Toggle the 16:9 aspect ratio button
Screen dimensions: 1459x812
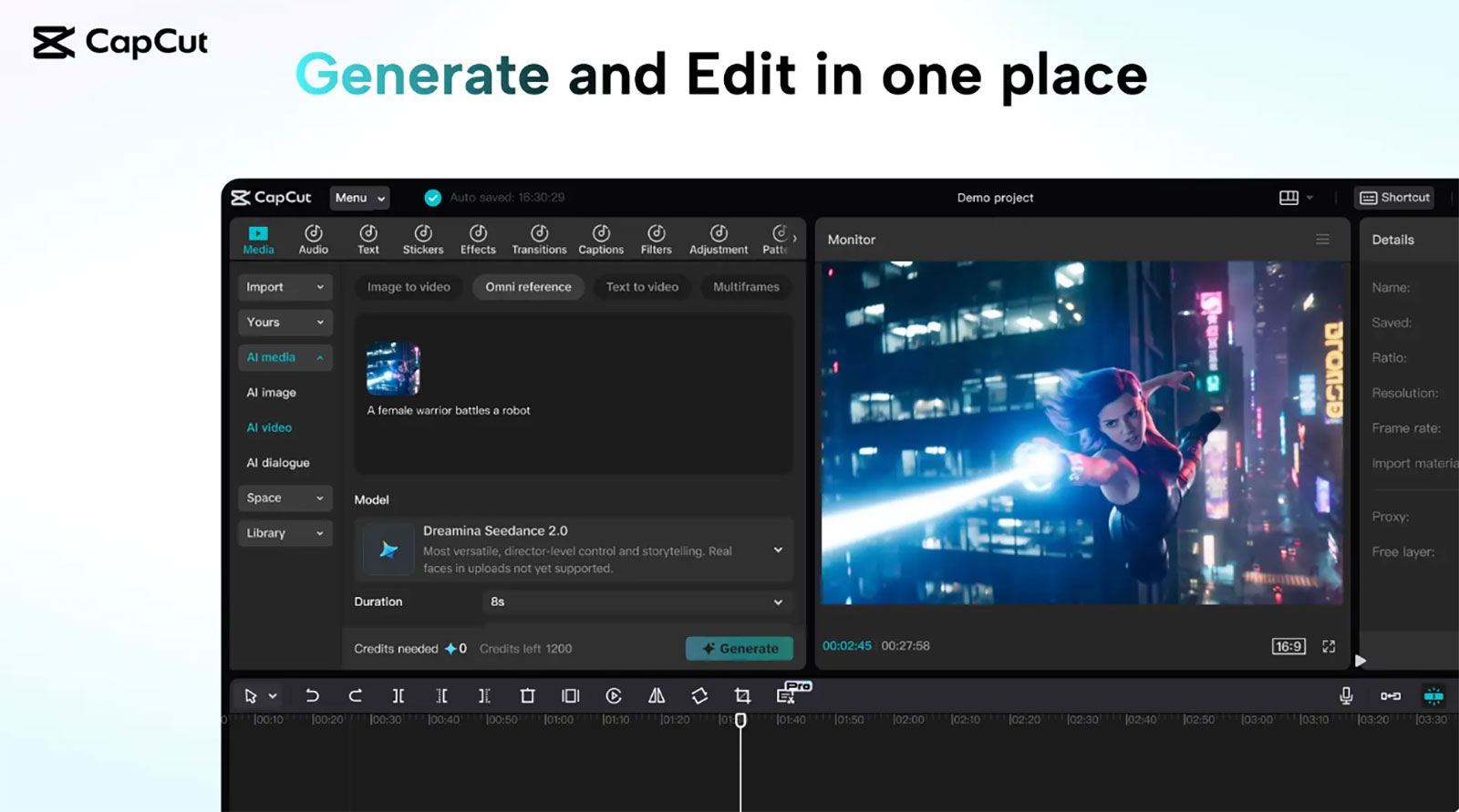coord(1288,646)
